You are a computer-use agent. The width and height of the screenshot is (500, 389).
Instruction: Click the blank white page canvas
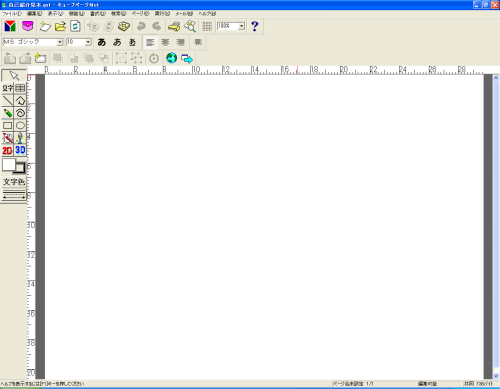264,227
